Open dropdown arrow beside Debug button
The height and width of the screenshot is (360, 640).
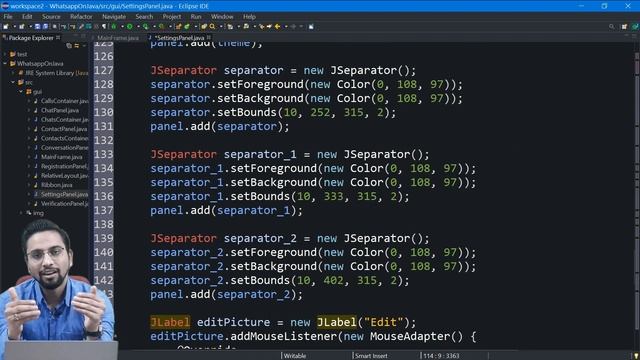point(122,27)
